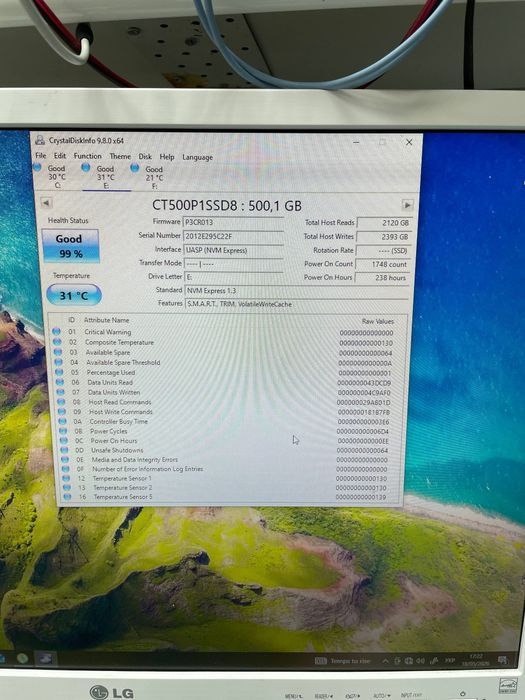Open the Language menu
525x700 pixels.
coord(197,157)
